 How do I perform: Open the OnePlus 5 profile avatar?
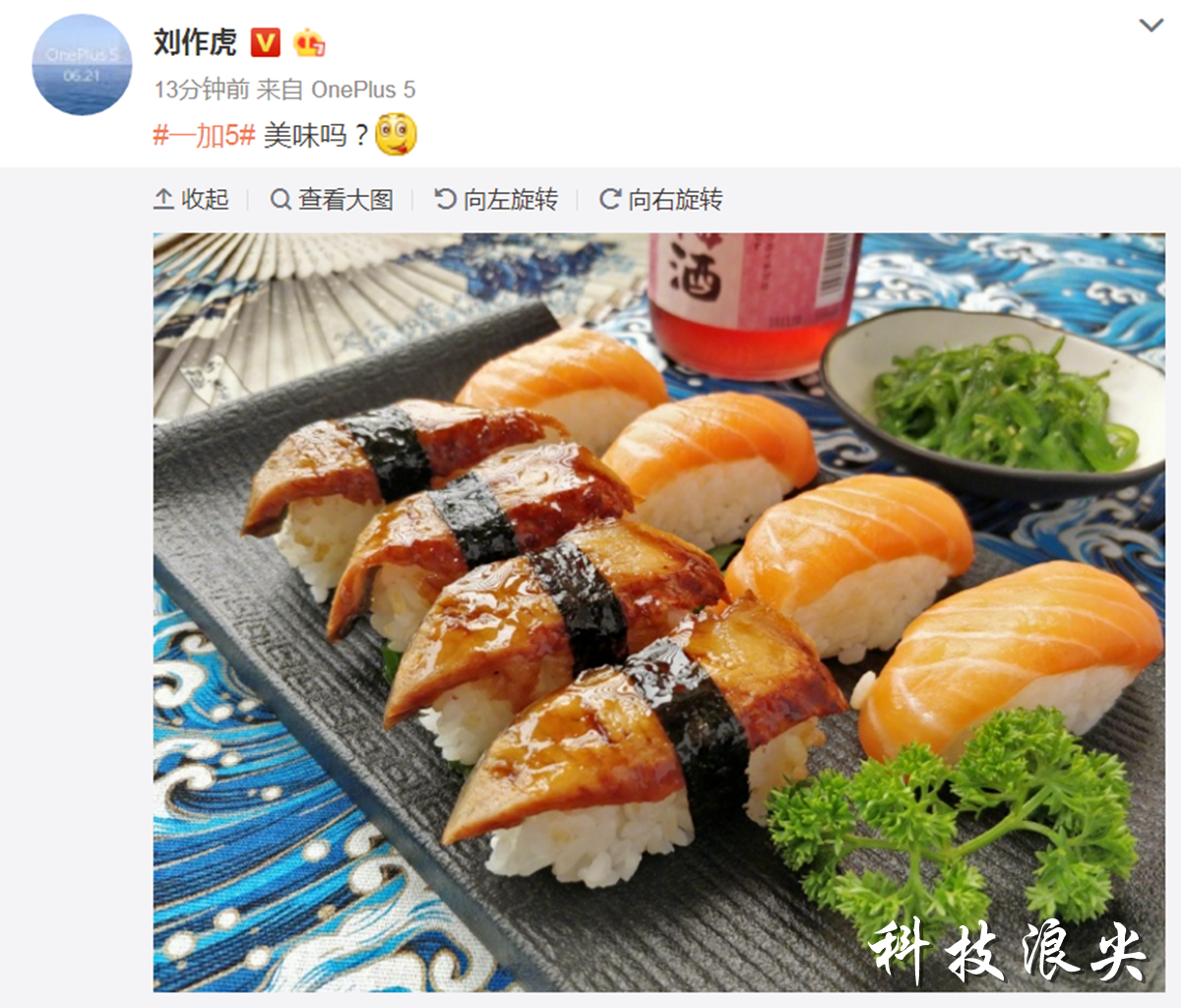pyautogui.click(x=82, y=65)
